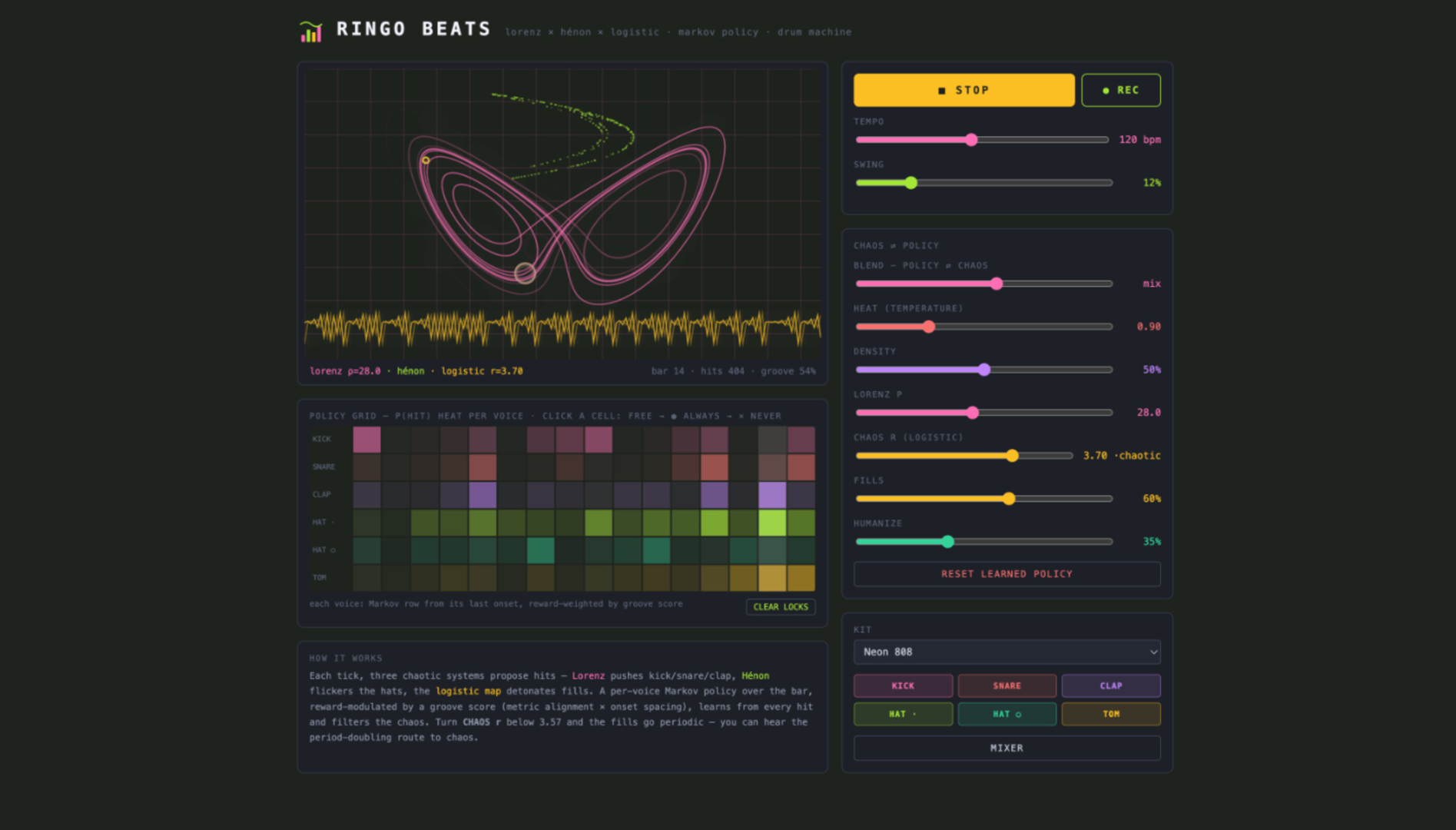This screenshot has height=830, width=1456.
Task: Stop playback with the STOP button
Action: pos(963,90)
